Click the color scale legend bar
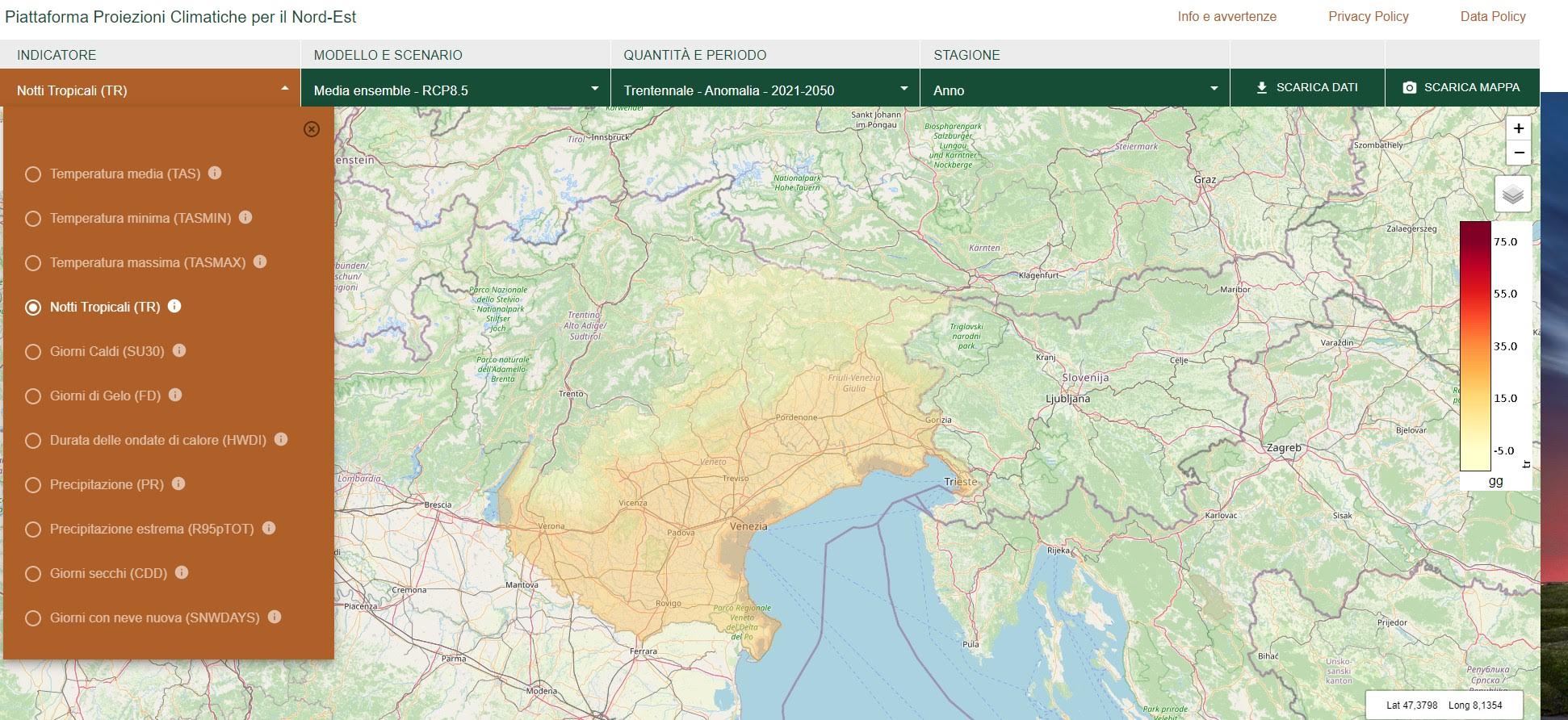The image size is (1568, 720). 1475,346
